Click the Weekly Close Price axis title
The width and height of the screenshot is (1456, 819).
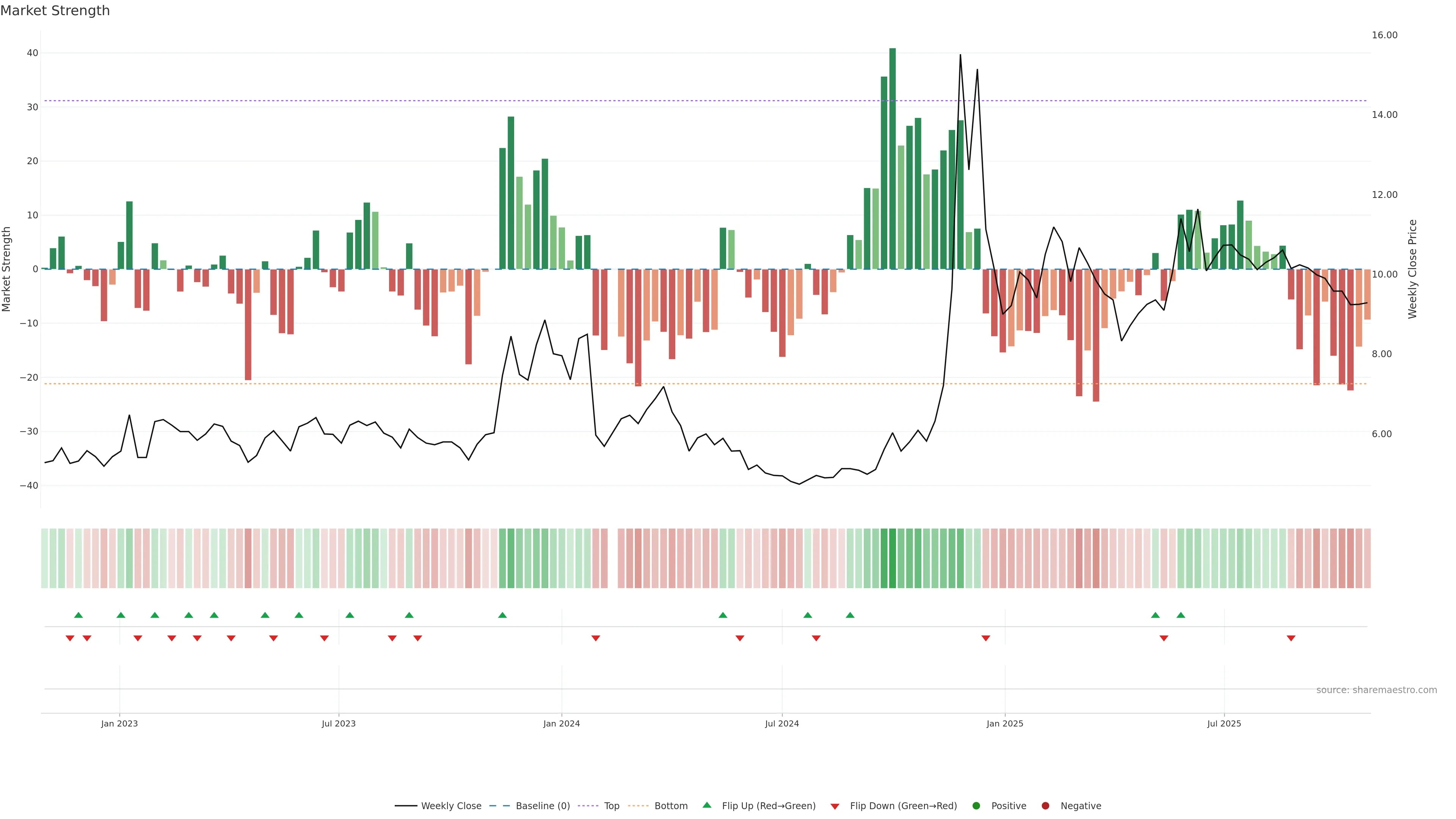tap(1412, 269)
